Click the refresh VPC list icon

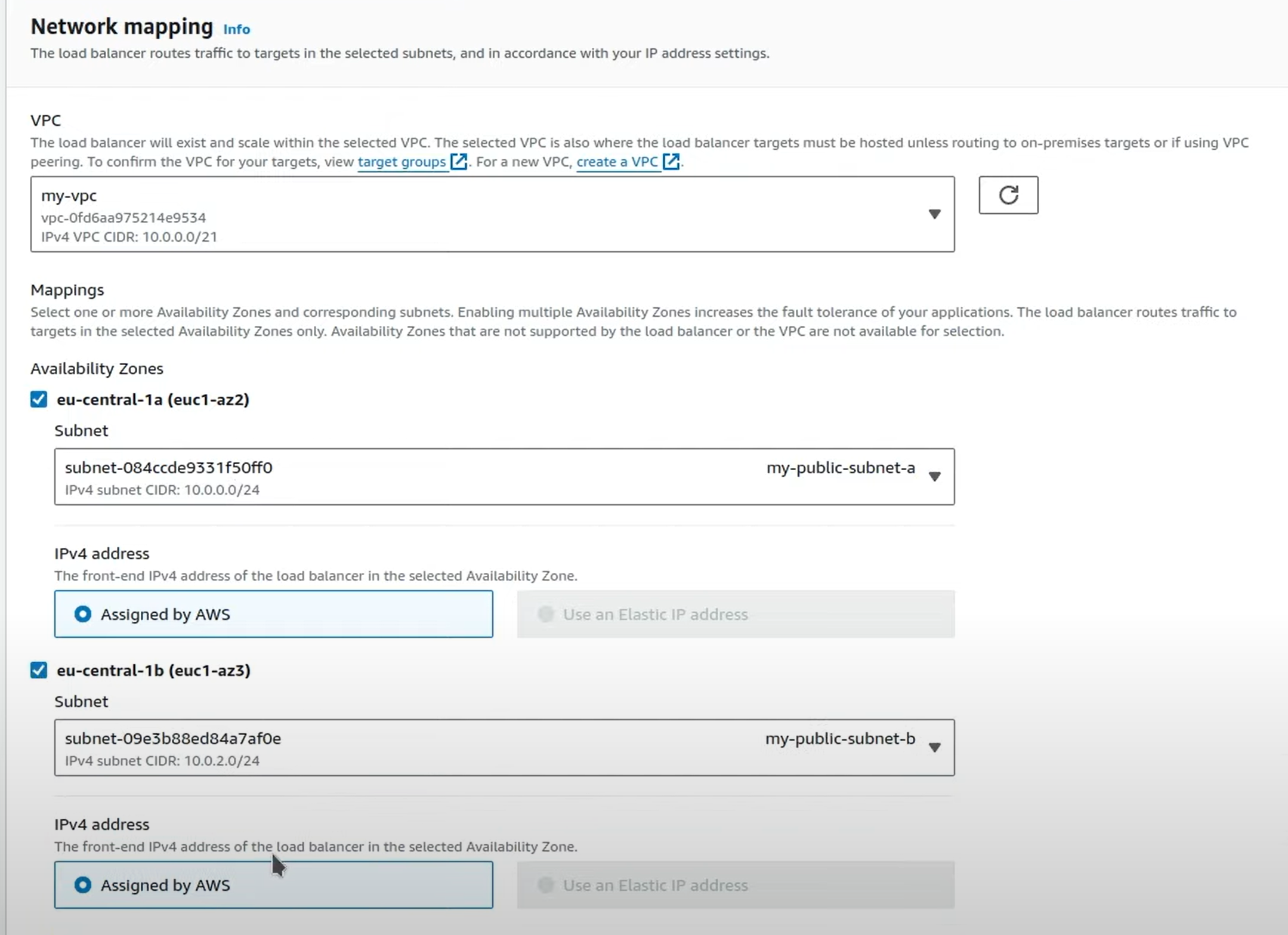point(1008,195)
